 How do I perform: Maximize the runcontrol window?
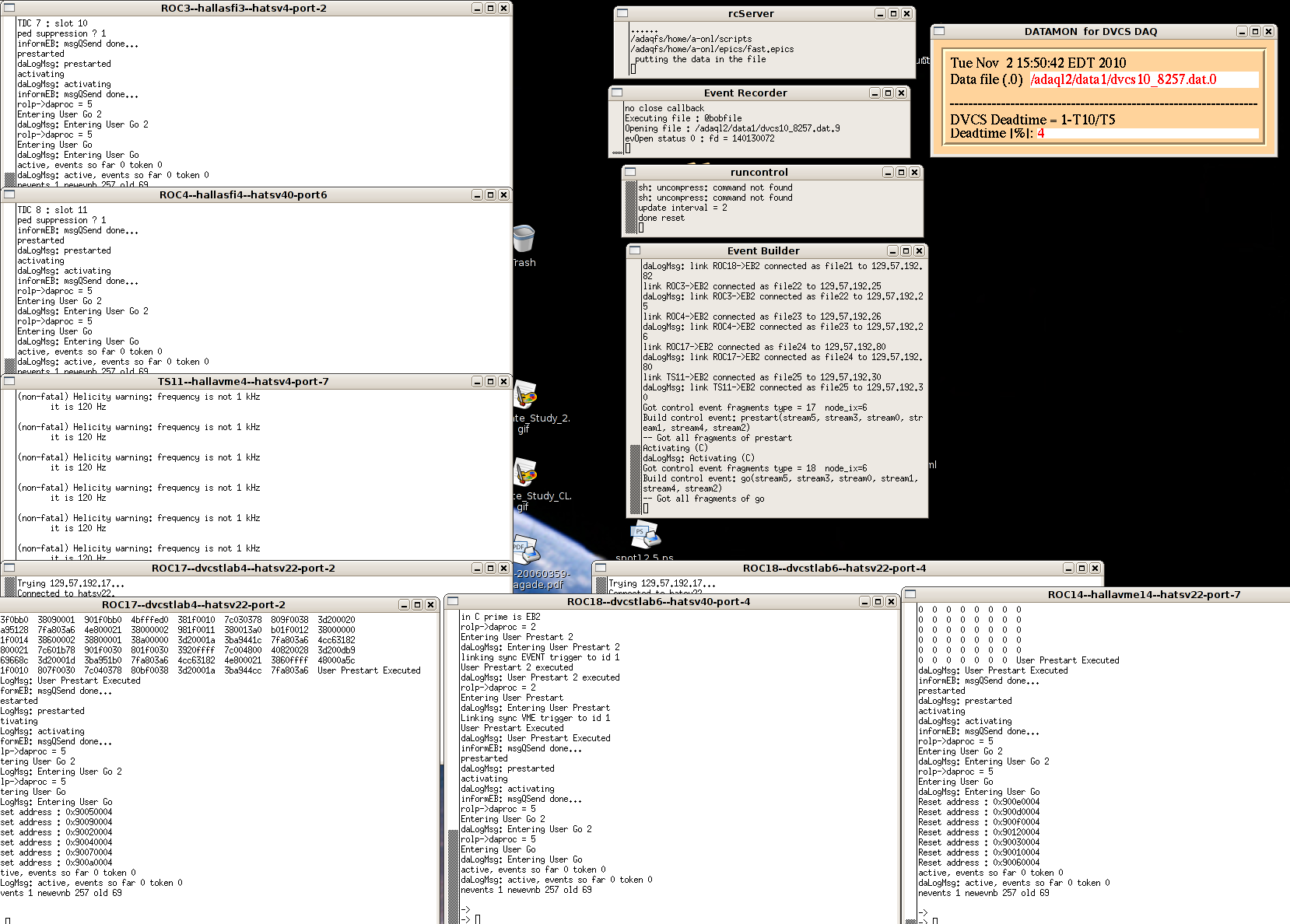(x=901, y=172)
